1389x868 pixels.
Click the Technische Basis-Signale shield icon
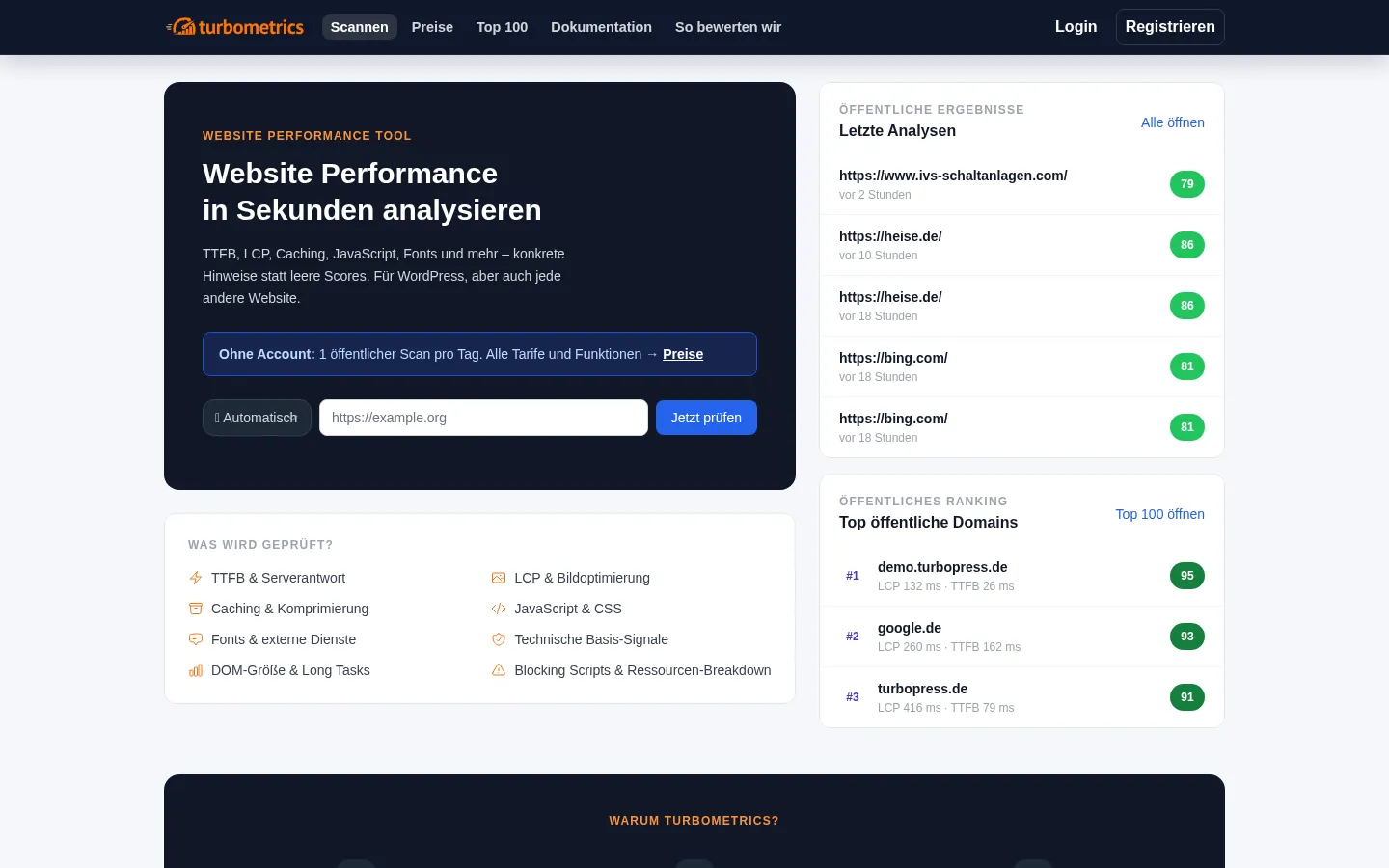pos(499,639)
